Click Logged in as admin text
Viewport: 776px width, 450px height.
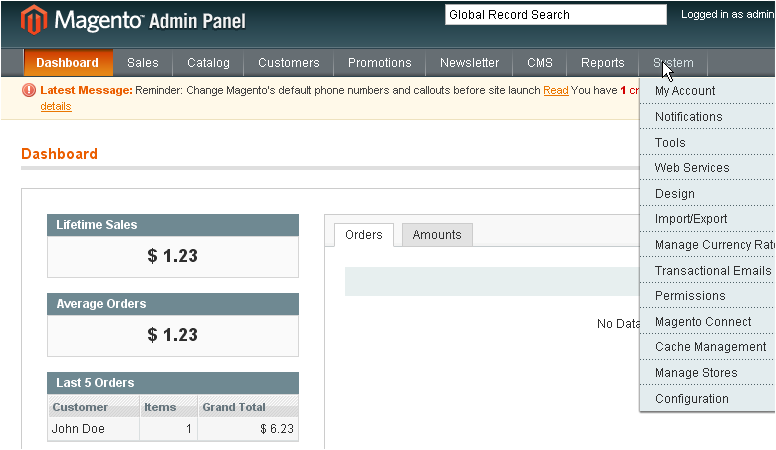coord(728,14)
